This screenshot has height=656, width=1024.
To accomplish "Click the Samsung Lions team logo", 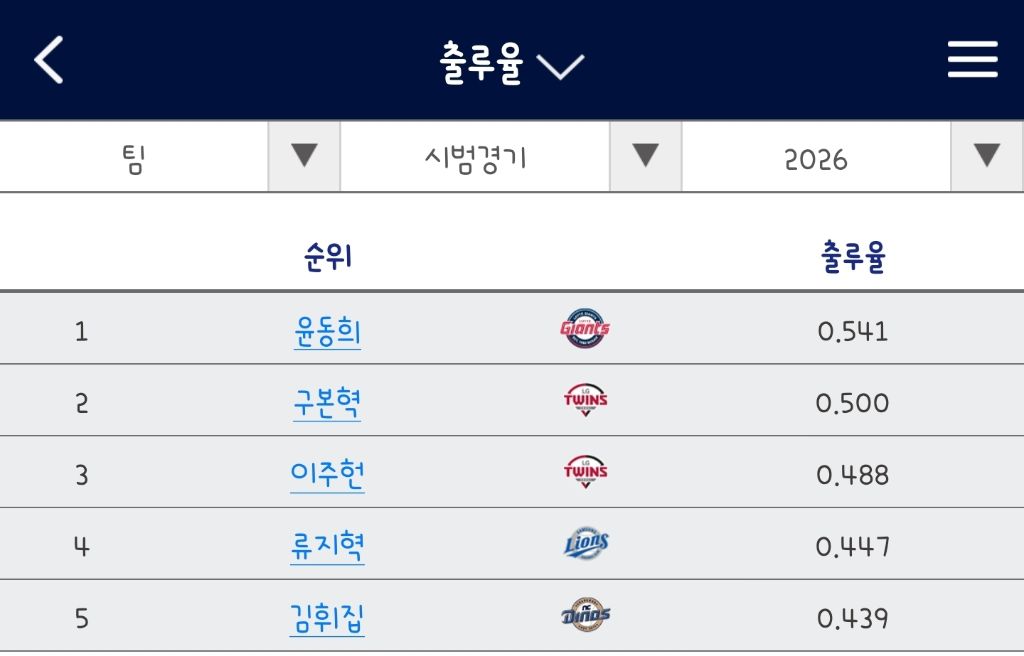I will click(x=586, y=543).
